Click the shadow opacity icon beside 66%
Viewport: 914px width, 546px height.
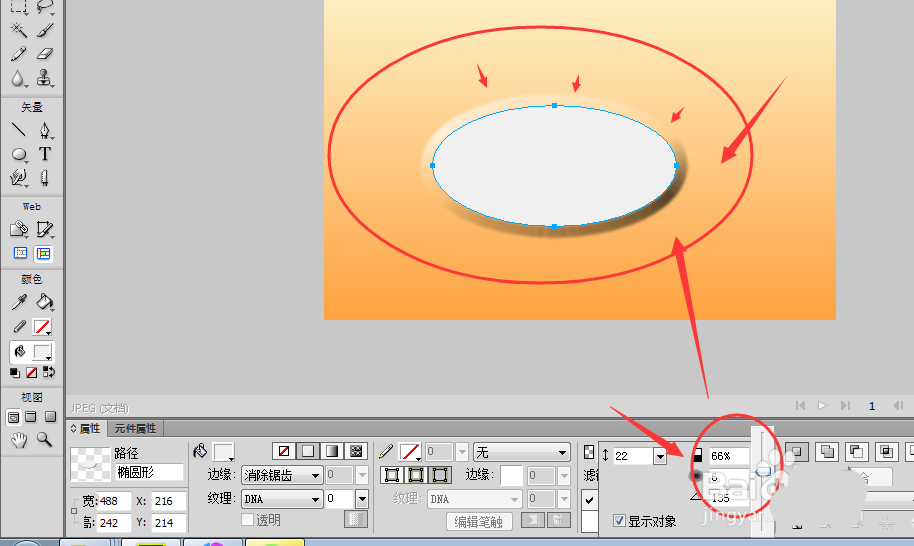pos(698,455)
